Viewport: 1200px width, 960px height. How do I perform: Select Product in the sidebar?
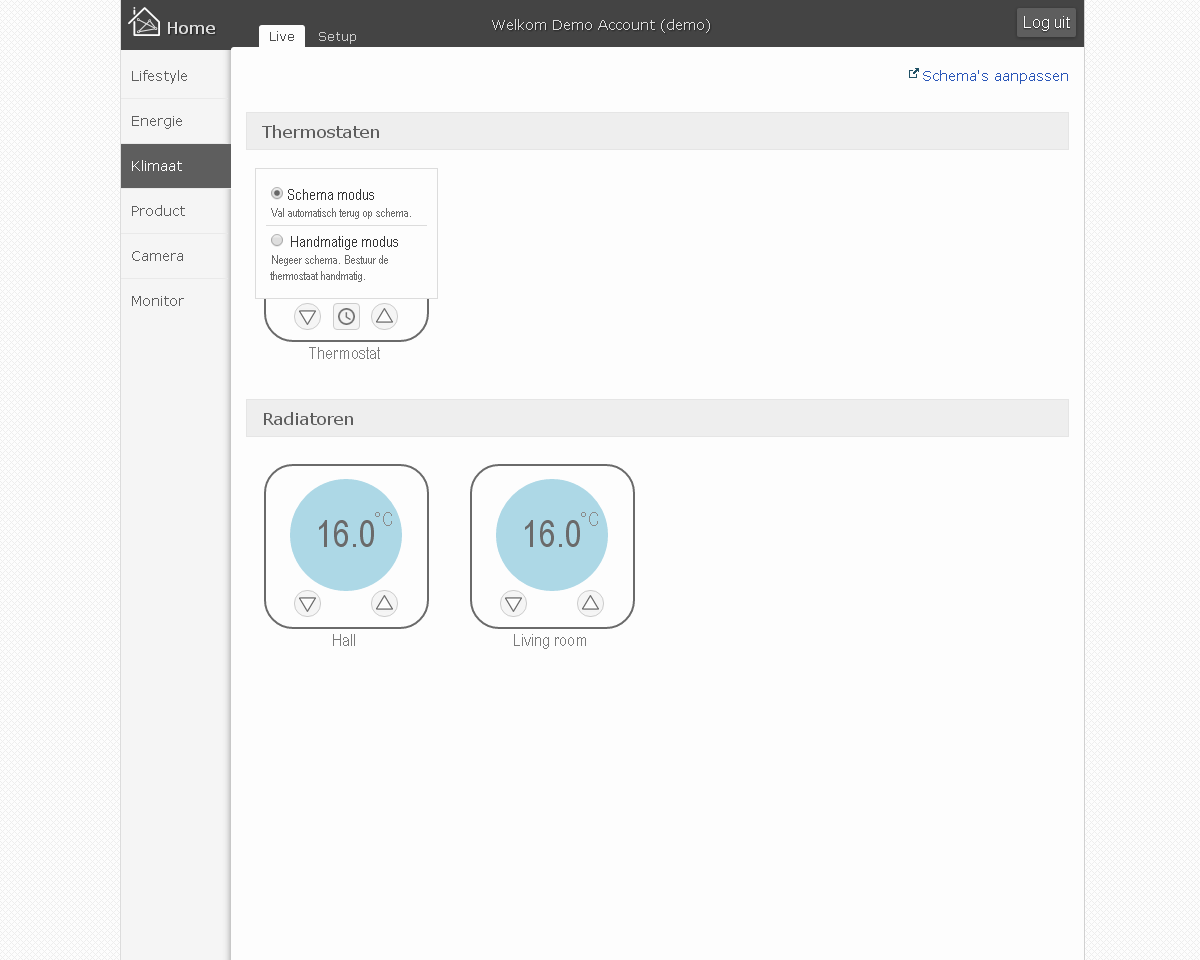(x=158, y=211)
